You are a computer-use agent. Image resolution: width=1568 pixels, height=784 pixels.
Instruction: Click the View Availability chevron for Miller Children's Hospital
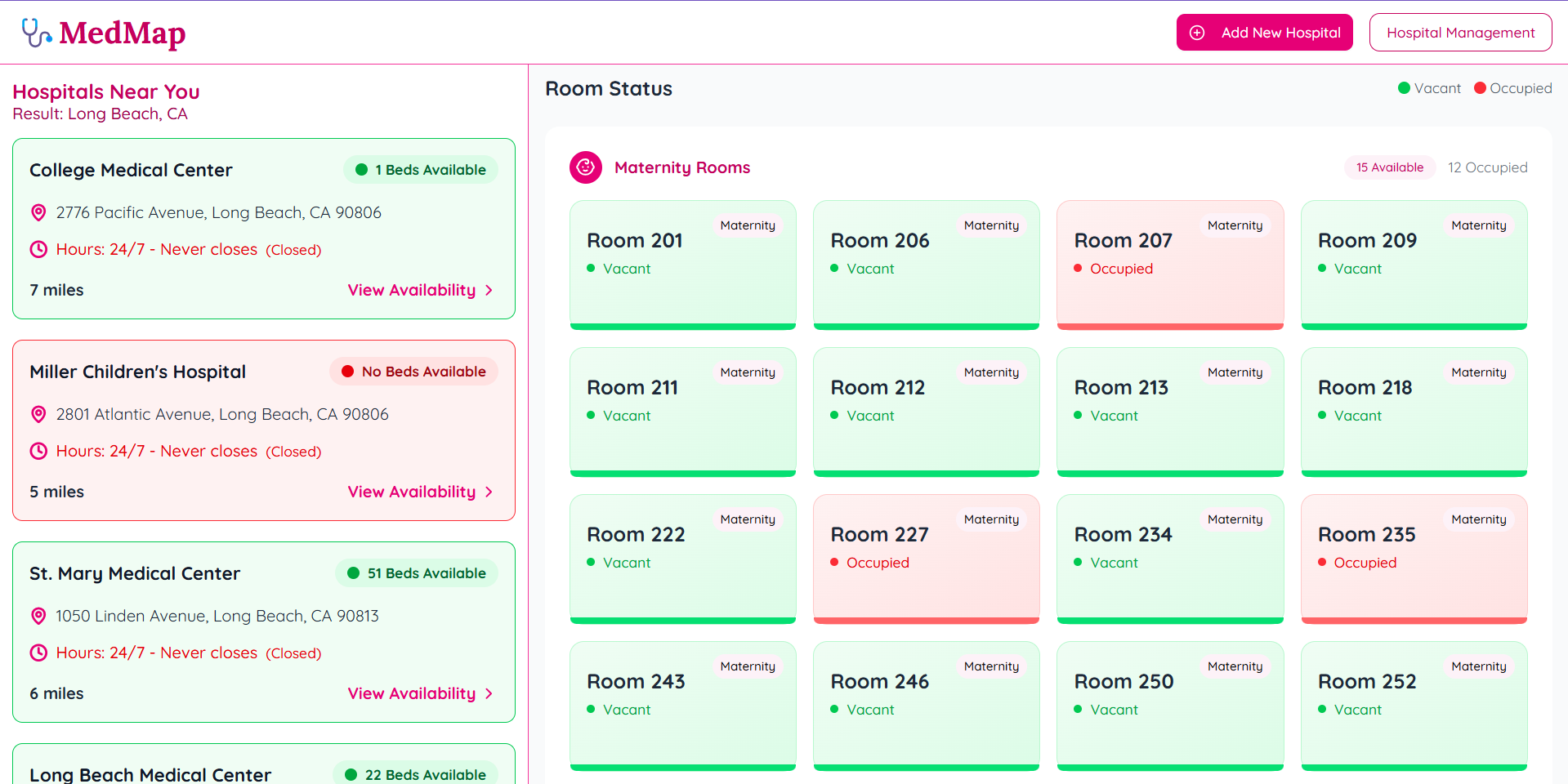click(489, 492)
